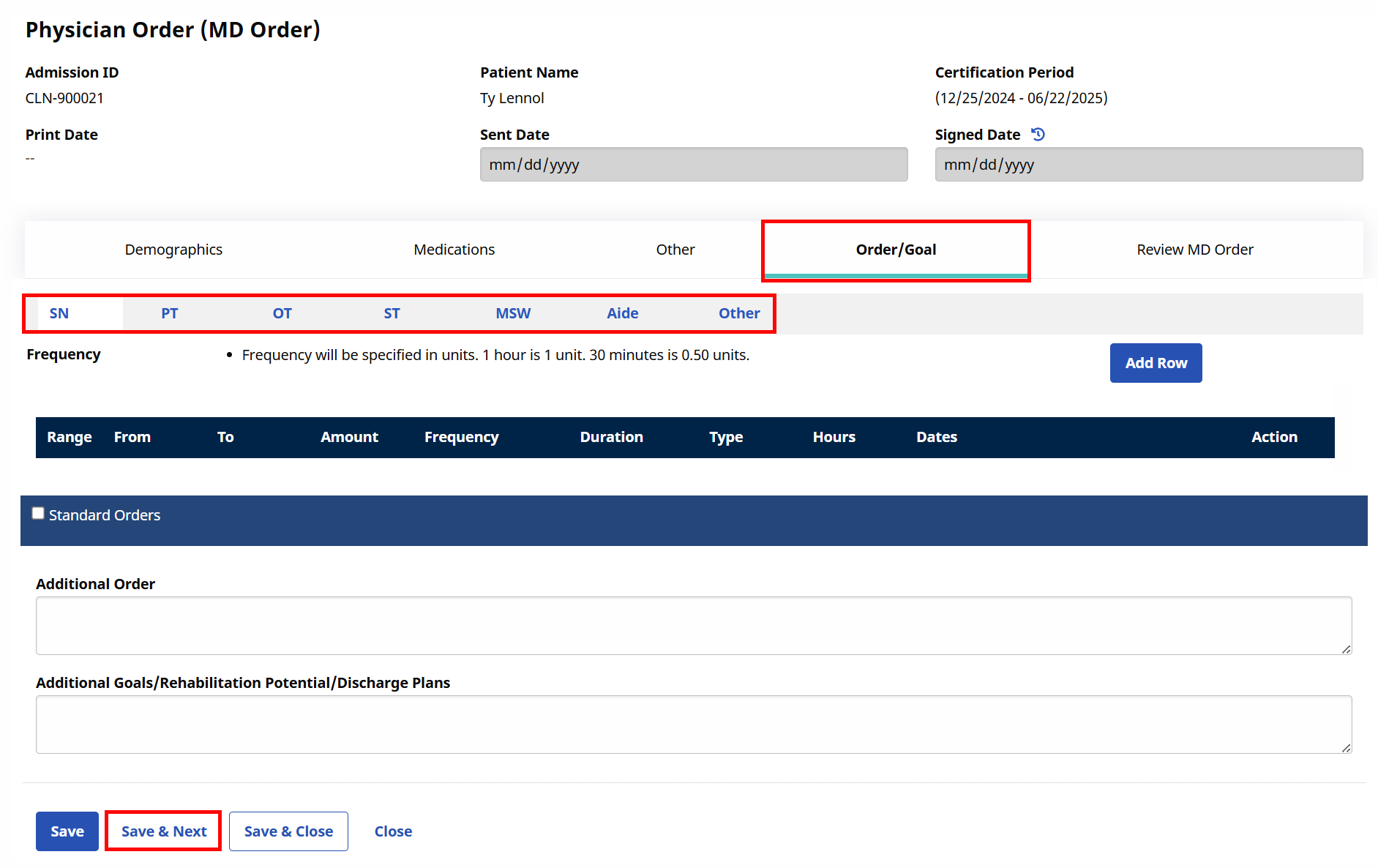Open the MSW discipline tab
1378x868 pixels.
pos(512,313)
